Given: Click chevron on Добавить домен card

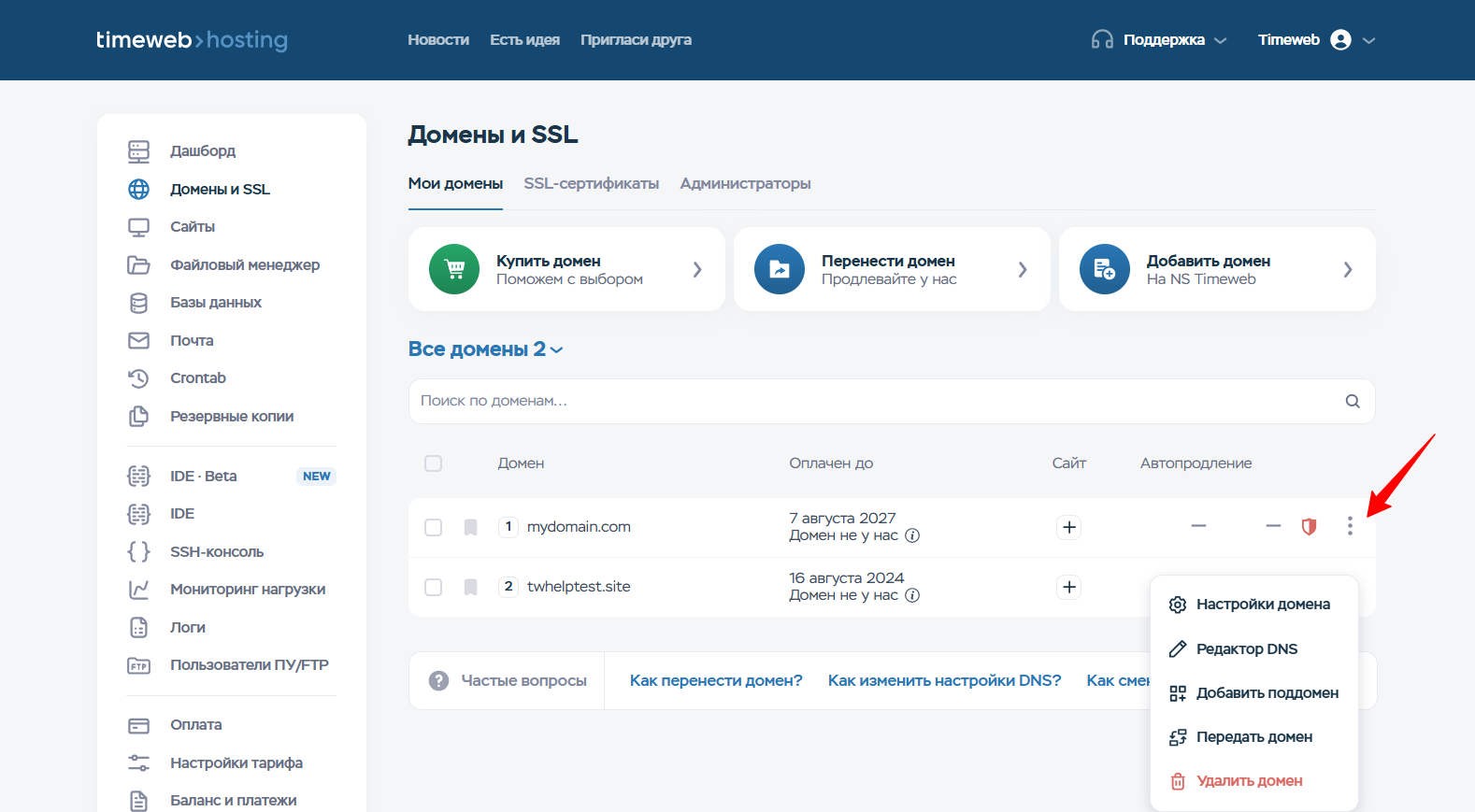Looking at the screenshot, I should (x=1348, y=269).
